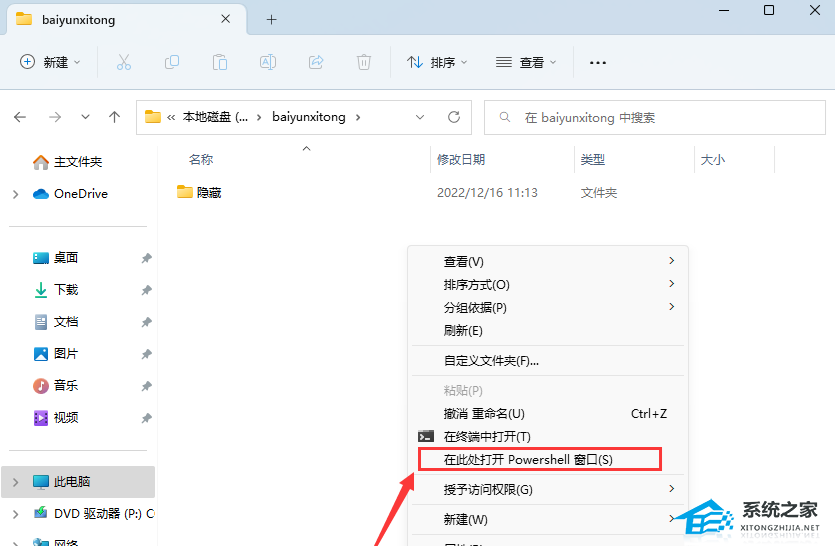Click the Rename icon in toolbar

tap(268, 62)
